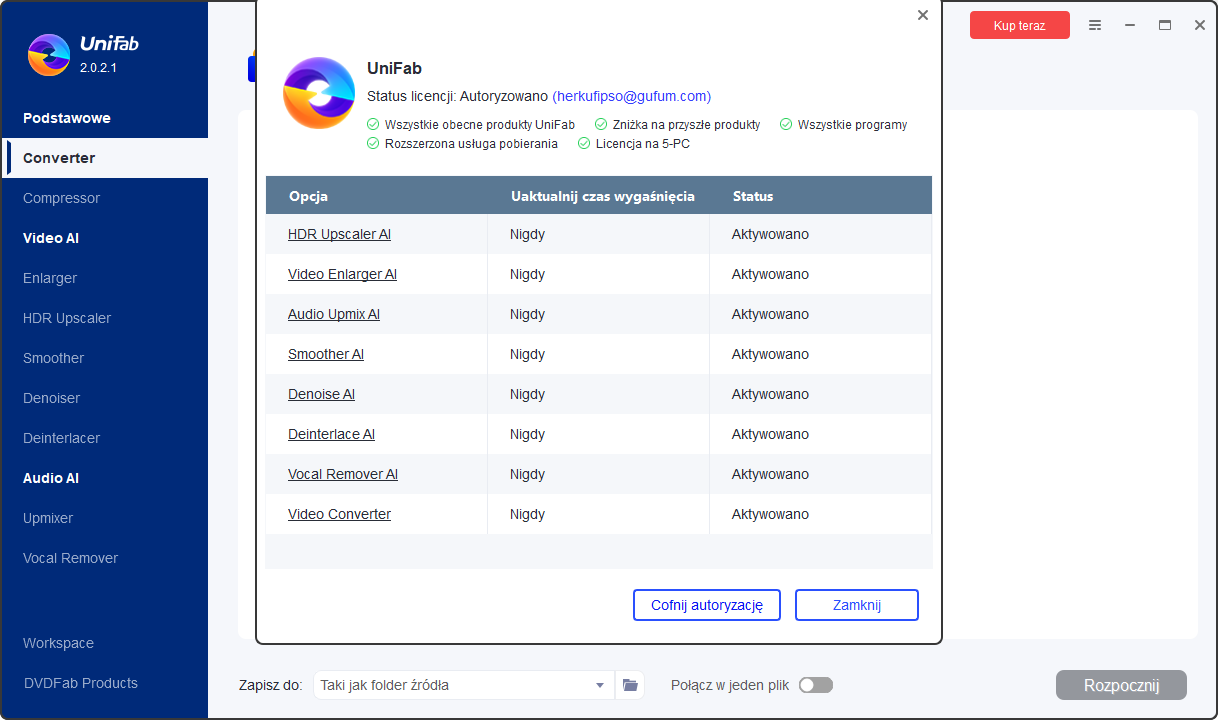Image resolution: width=1218 pixels, height=720 pixels.
Task: Click the Rozpocznij button
Action: coord(1121,685)
